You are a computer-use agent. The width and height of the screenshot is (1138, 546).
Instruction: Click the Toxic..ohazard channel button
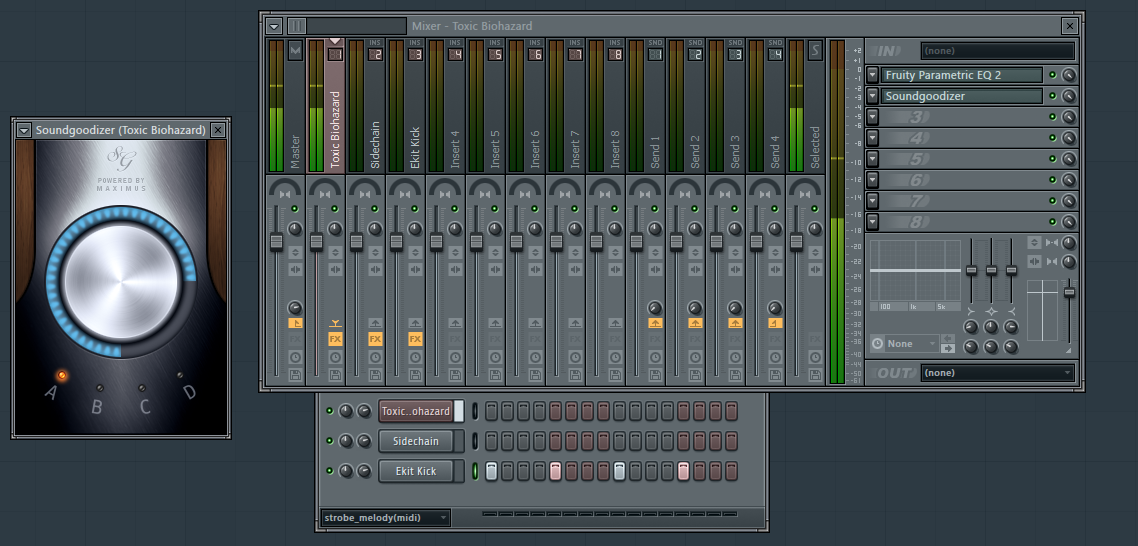(416, 411)
